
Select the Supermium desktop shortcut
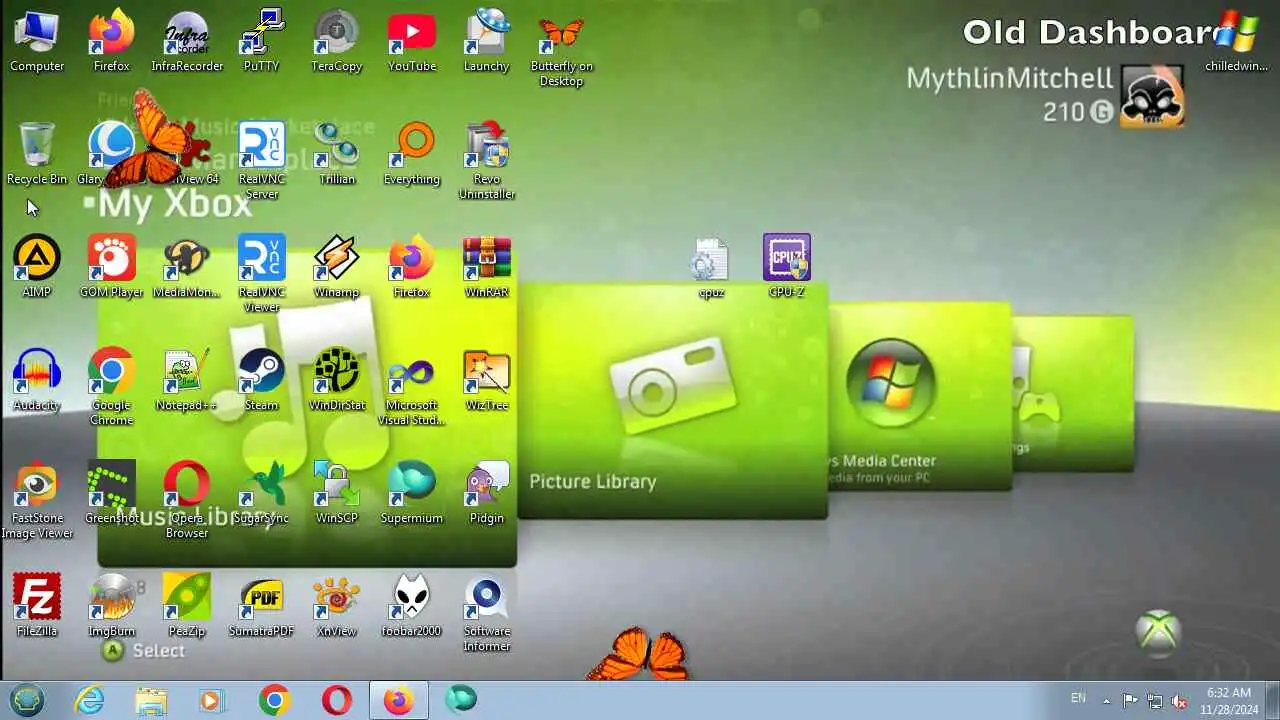point(411,493)
